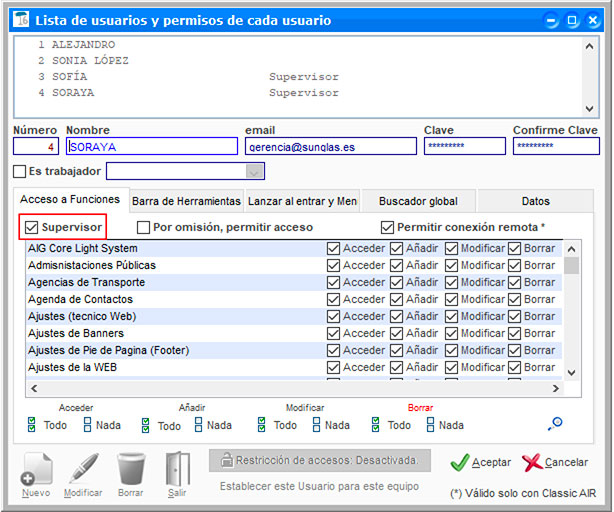Check the Es trabajador checkbox

click(20, 171)
